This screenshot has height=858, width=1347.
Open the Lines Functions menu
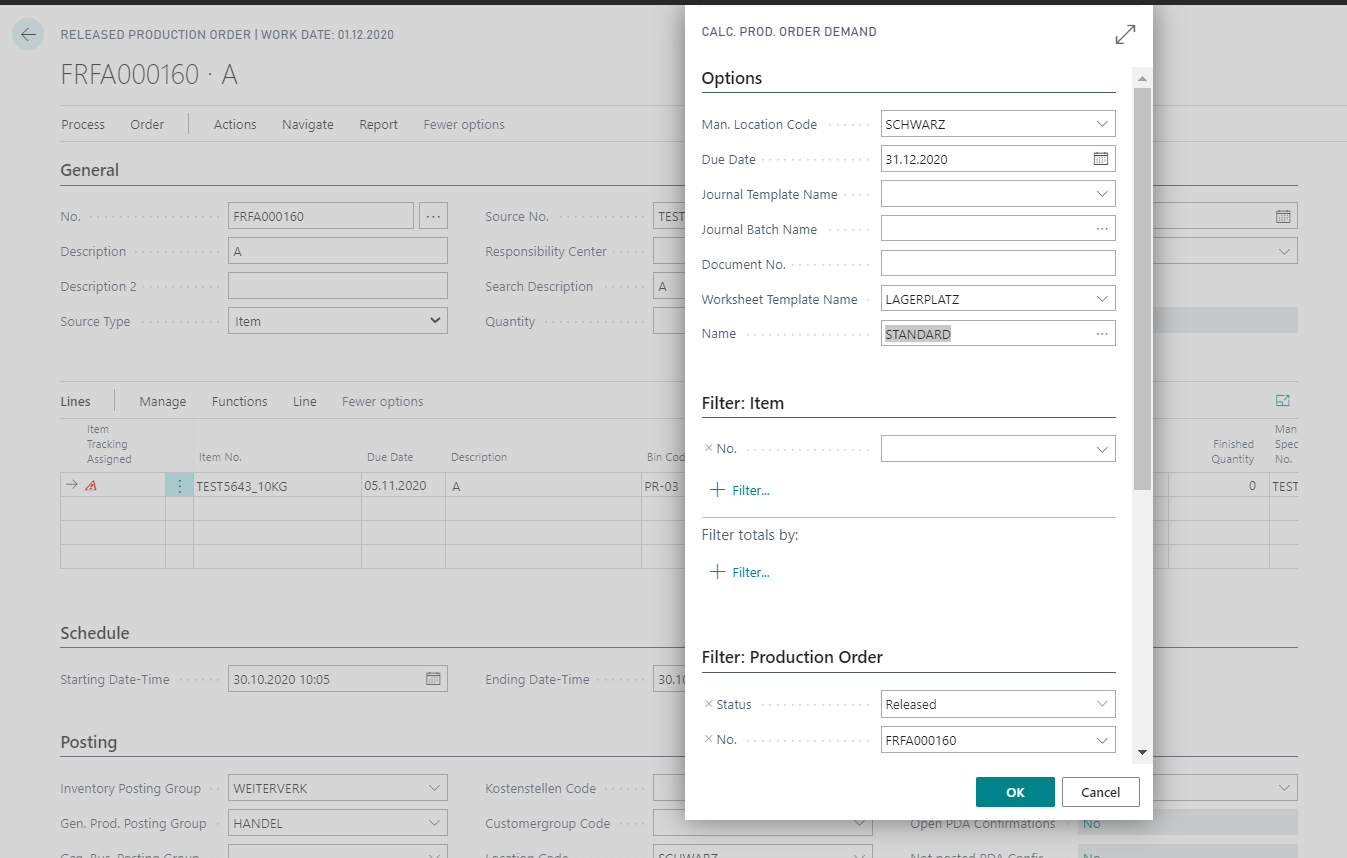click(240, 401)
